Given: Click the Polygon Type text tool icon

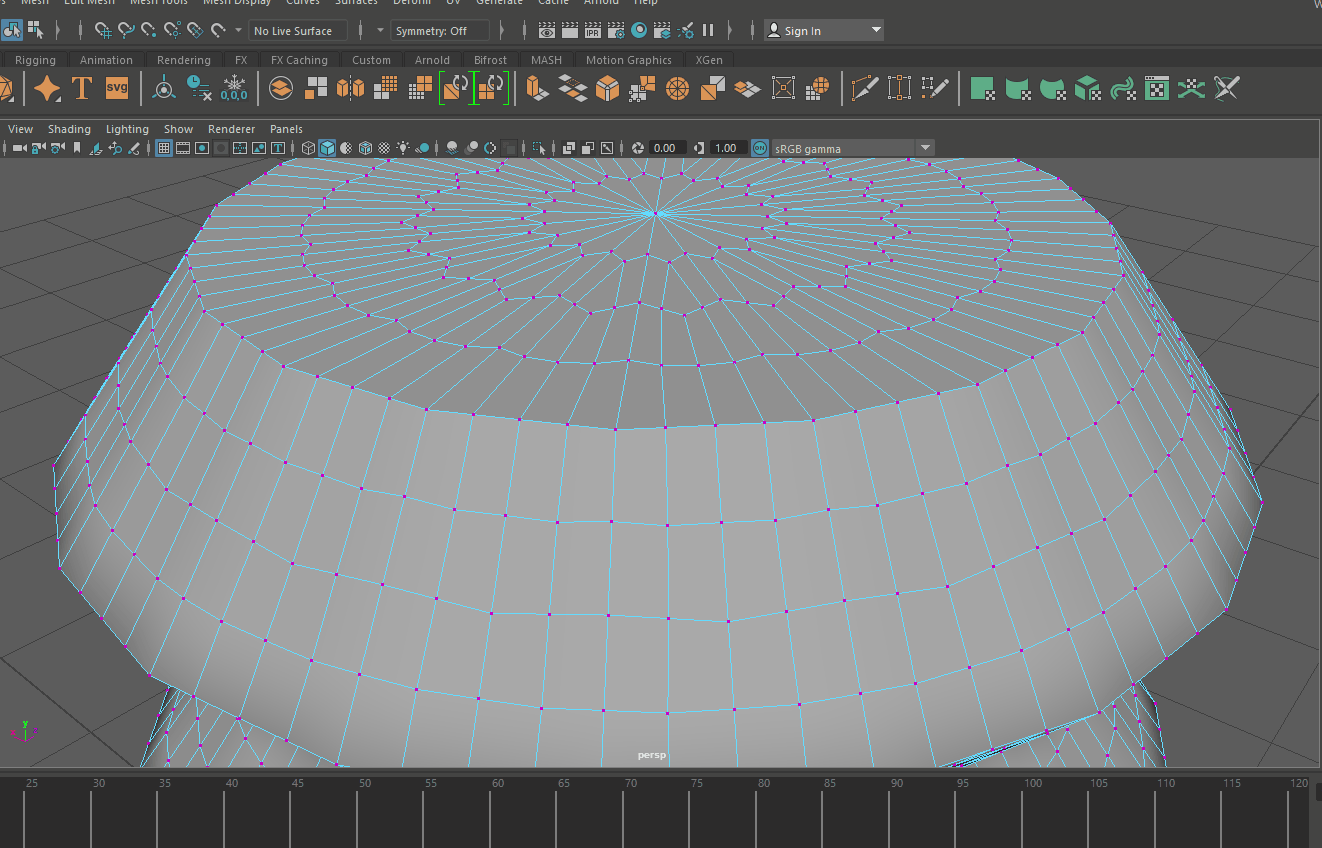Looking at the screenshot, I should click(x=82, y=88).
